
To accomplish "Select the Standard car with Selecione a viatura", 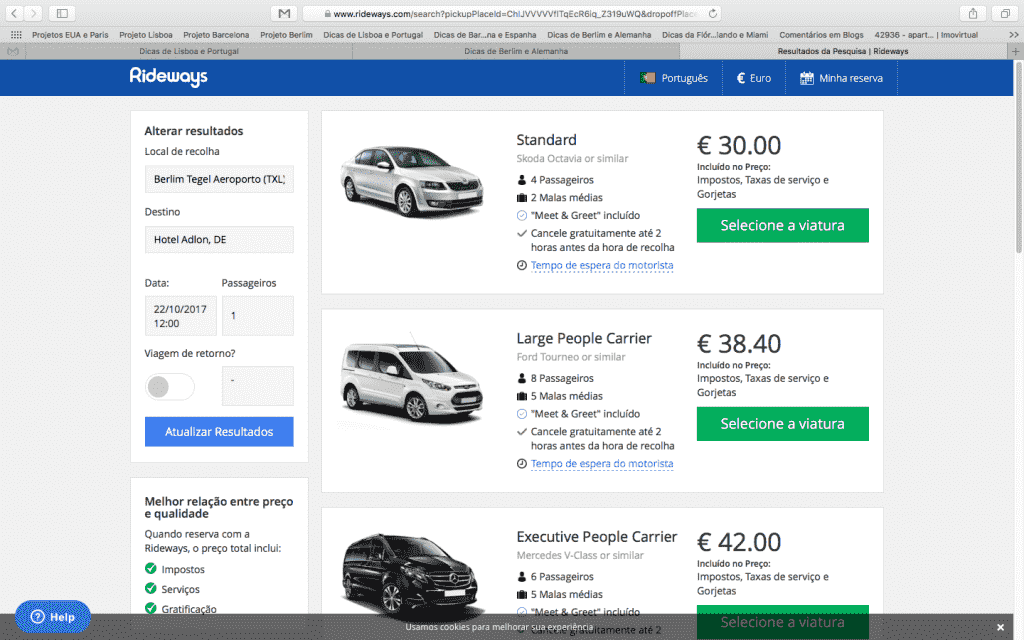I will click(x=782, y=225).
